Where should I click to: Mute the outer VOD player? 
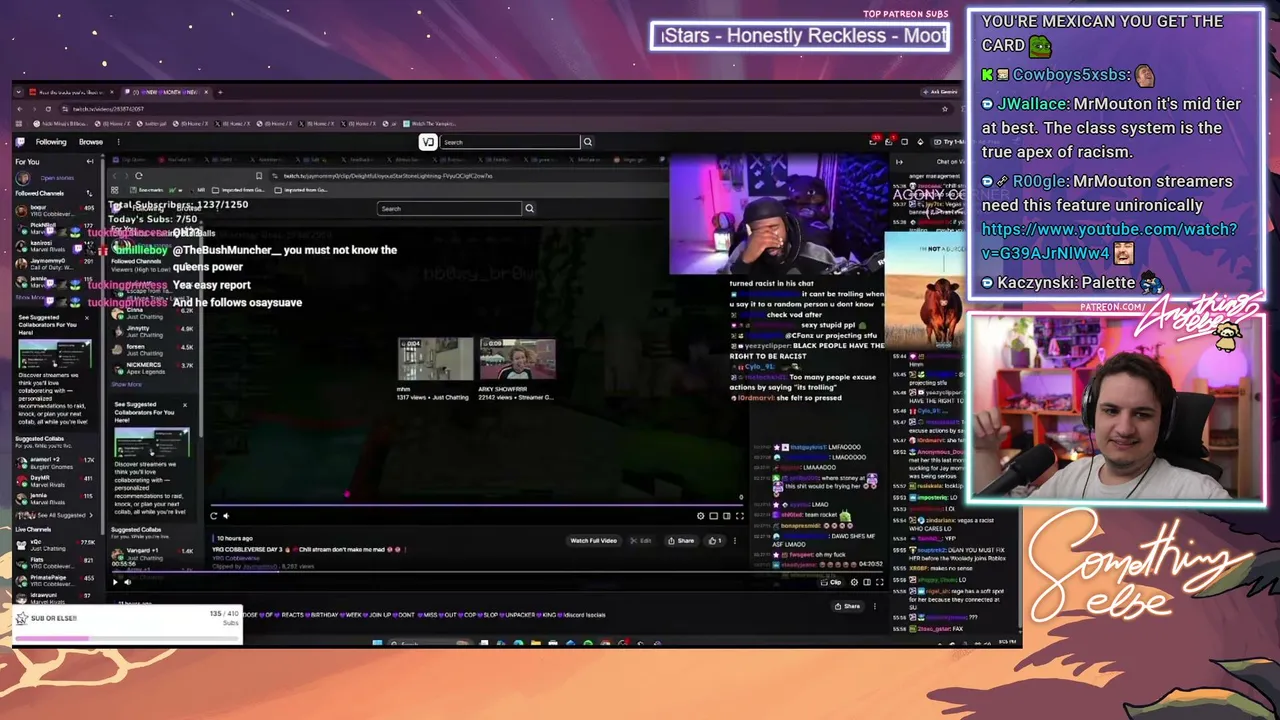[126, 582]
